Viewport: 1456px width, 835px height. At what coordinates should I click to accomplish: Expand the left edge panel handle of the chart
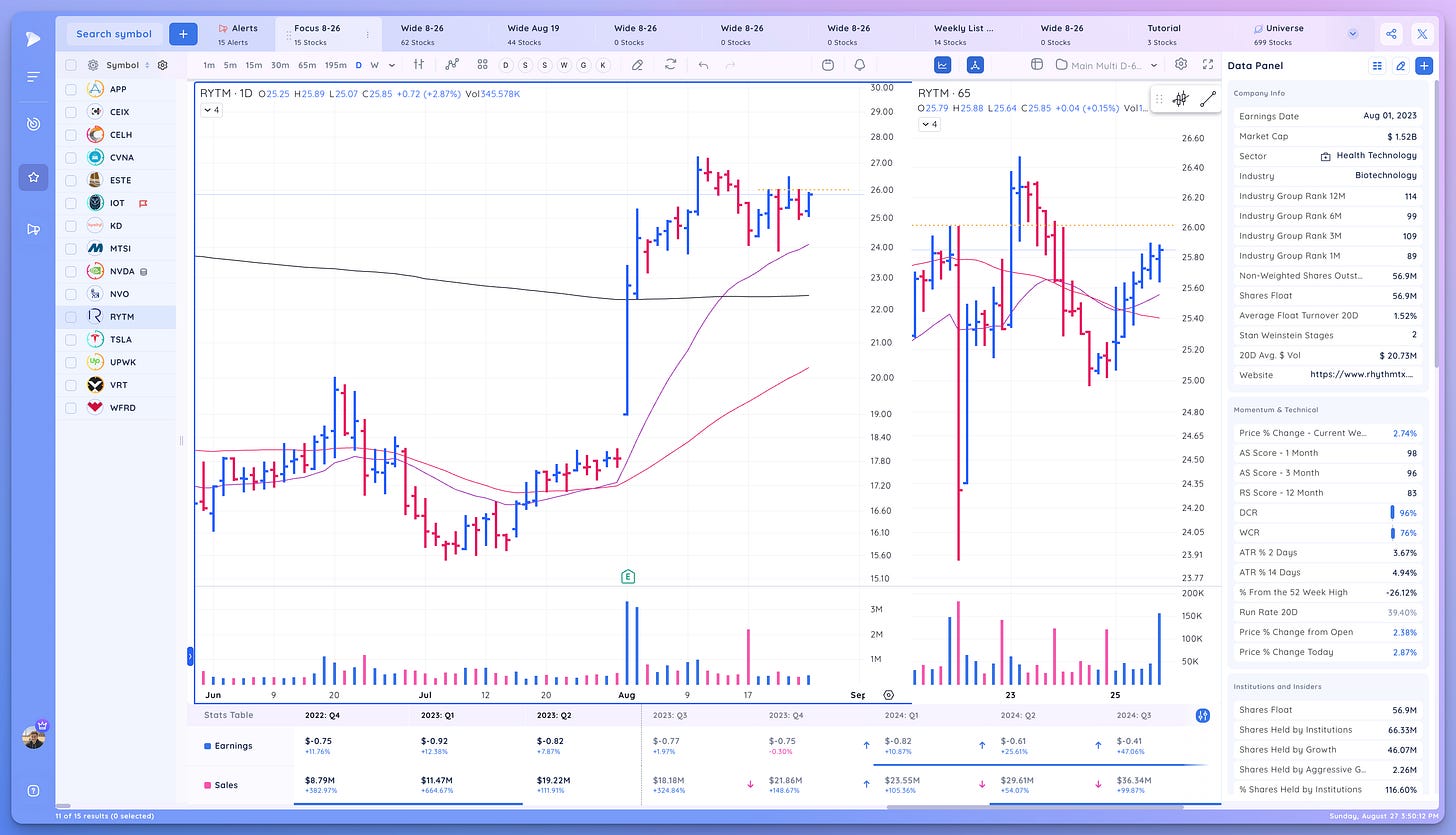click(x=190, y=656)
